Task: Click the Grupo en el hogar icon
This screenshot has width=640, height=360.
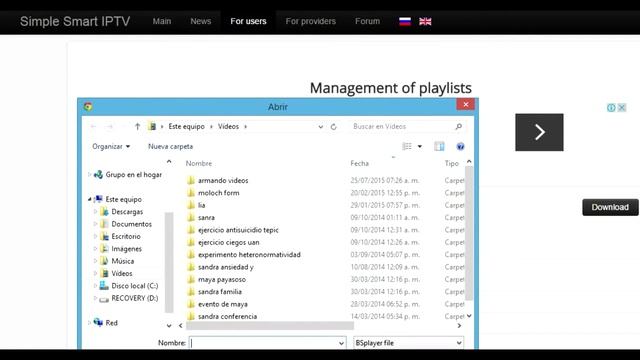Action: [x=98, y=175]
